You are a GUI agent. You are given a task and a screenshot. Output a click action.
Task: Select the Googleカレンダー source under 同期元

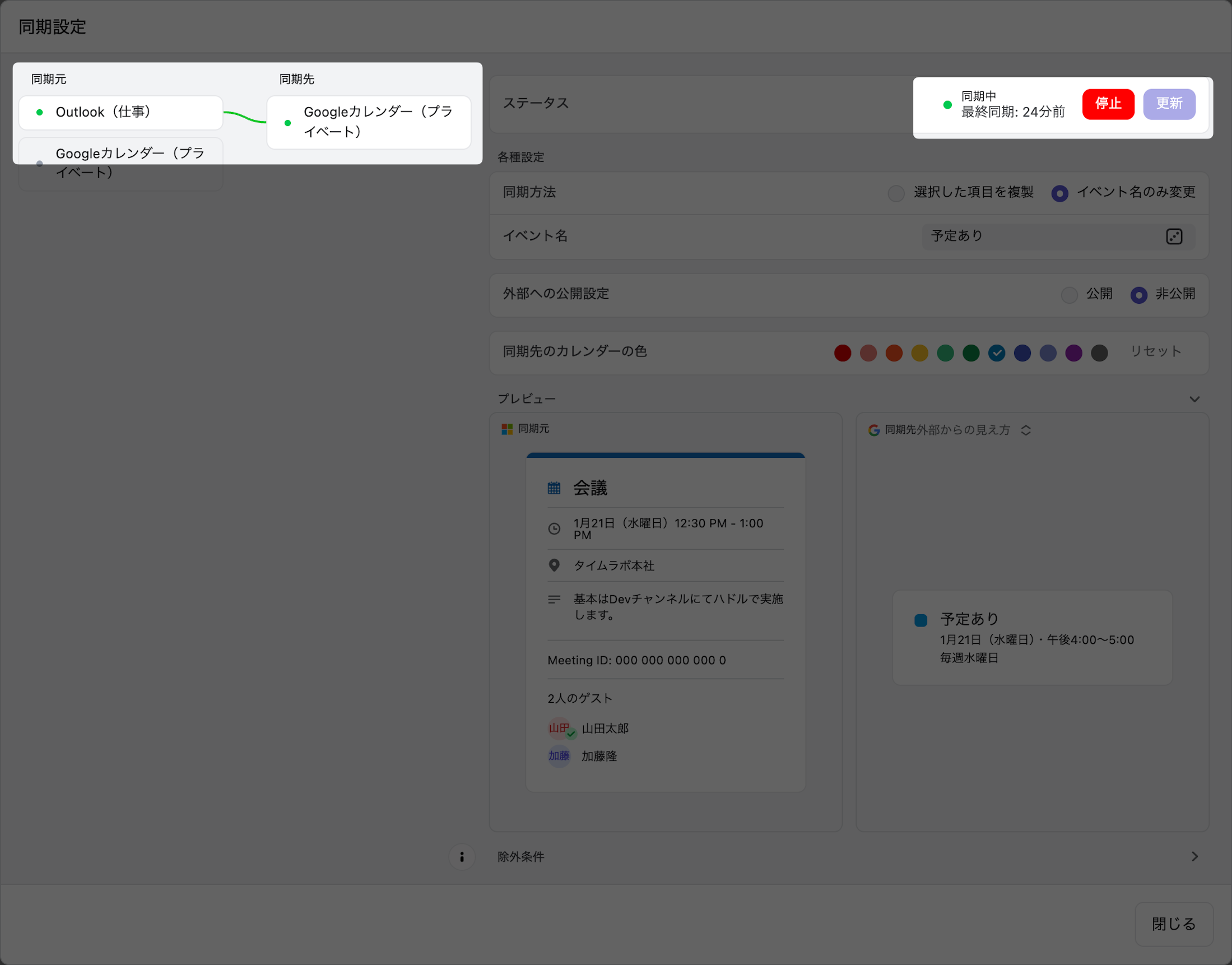coord(121,163)
